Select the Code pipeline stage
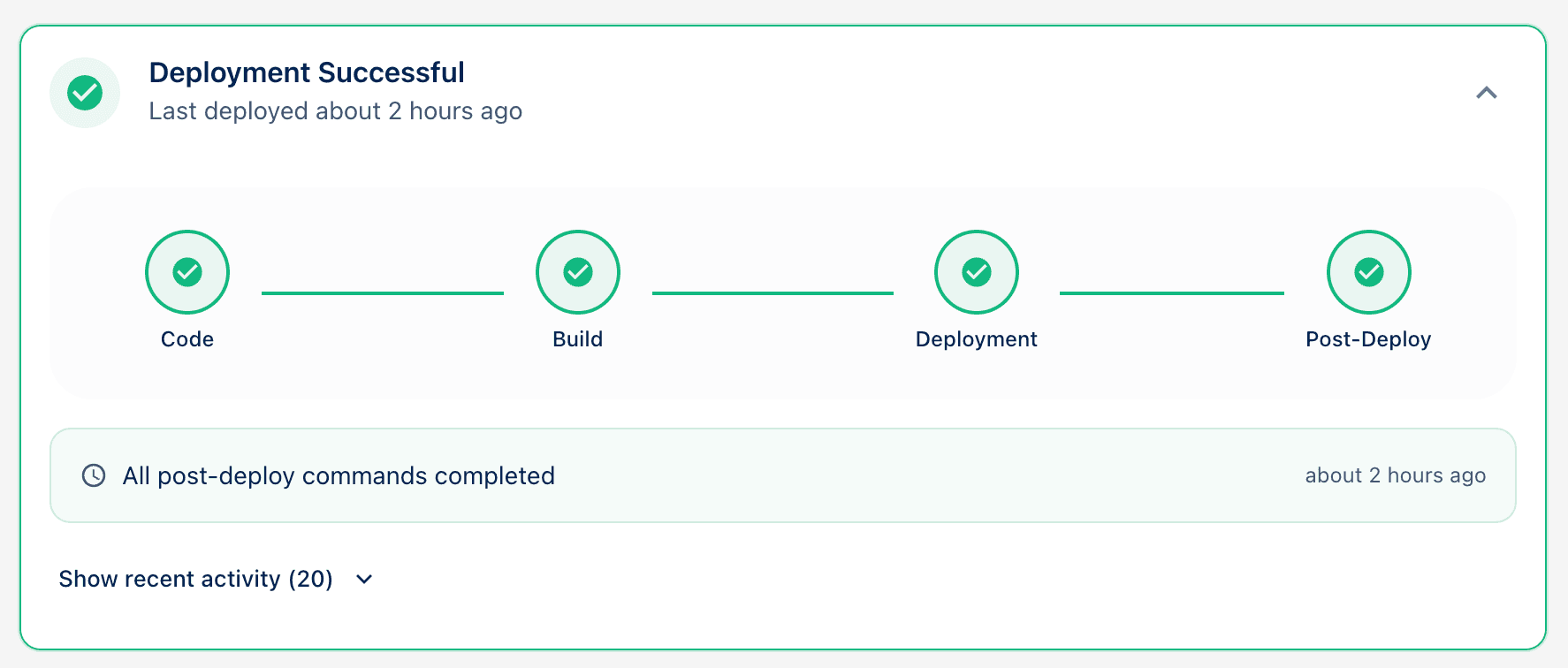Viewport: 1568px width, 668px height. coord(186,338)
